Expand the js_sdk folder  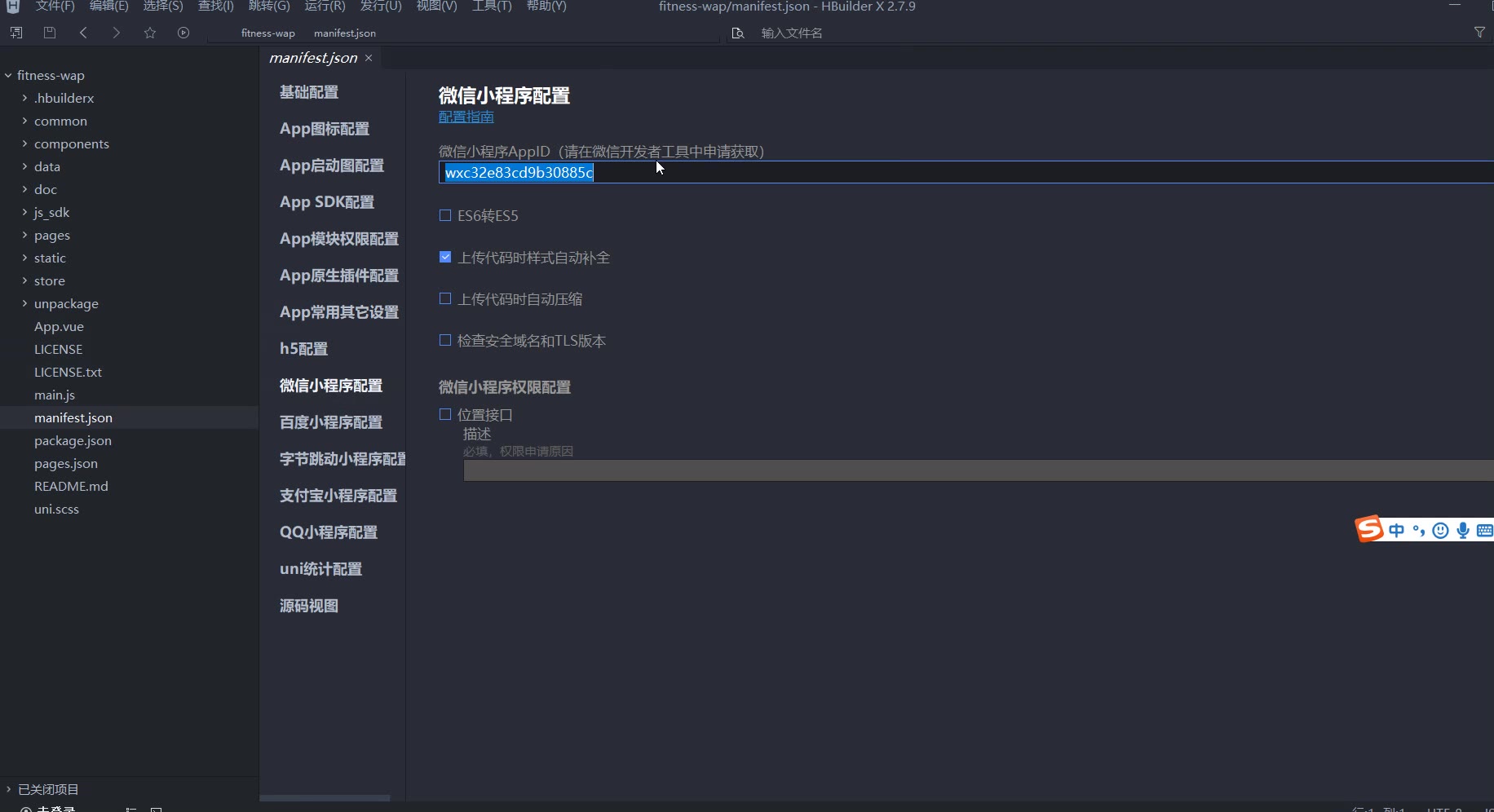tap(24, 212)
